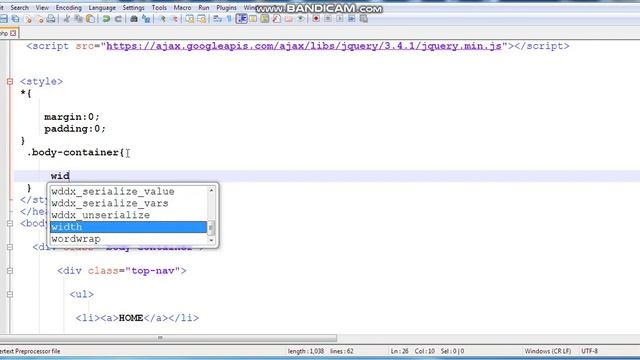The image size is (640, 360).
Task: Click autocomplete list scroll-down arrow
Action: pos(211,240)
